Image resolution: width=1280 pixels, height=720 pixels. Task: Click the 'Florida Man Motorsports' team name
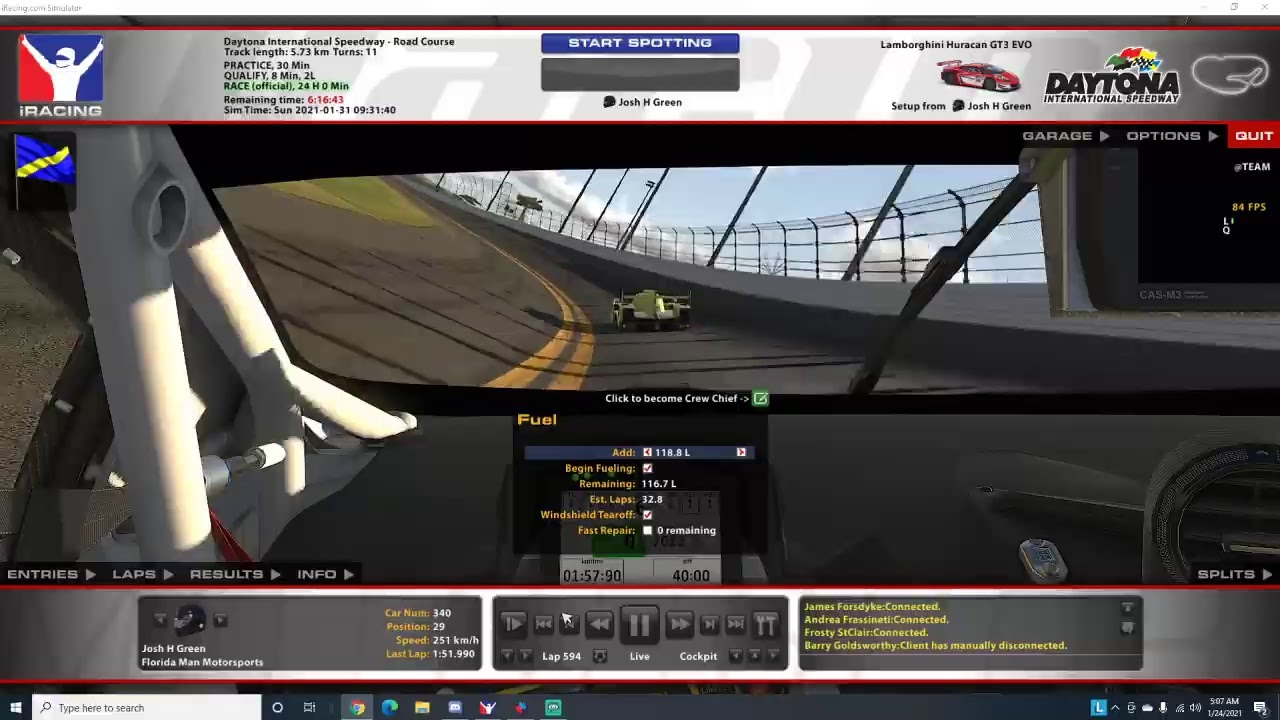pos(202,662)
